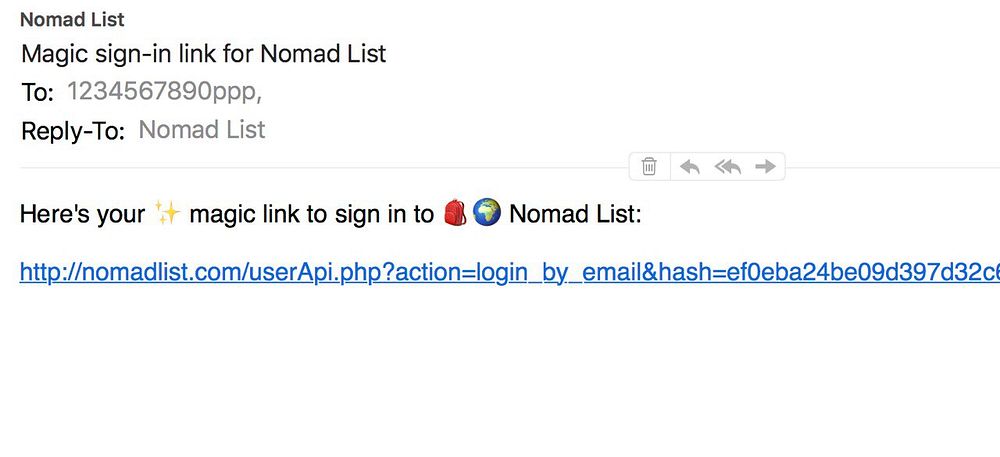Click the words 'Here's your' in the body
The width and height of the screenshot is (1000, 457).
pos(82,214)
